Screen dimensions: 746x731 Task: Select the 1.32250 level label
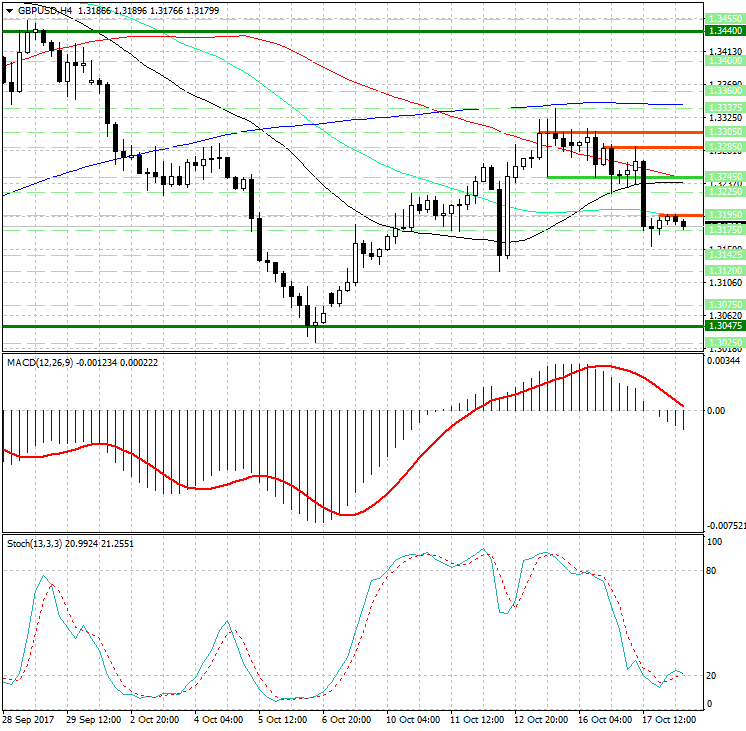[x=725, y=191]
